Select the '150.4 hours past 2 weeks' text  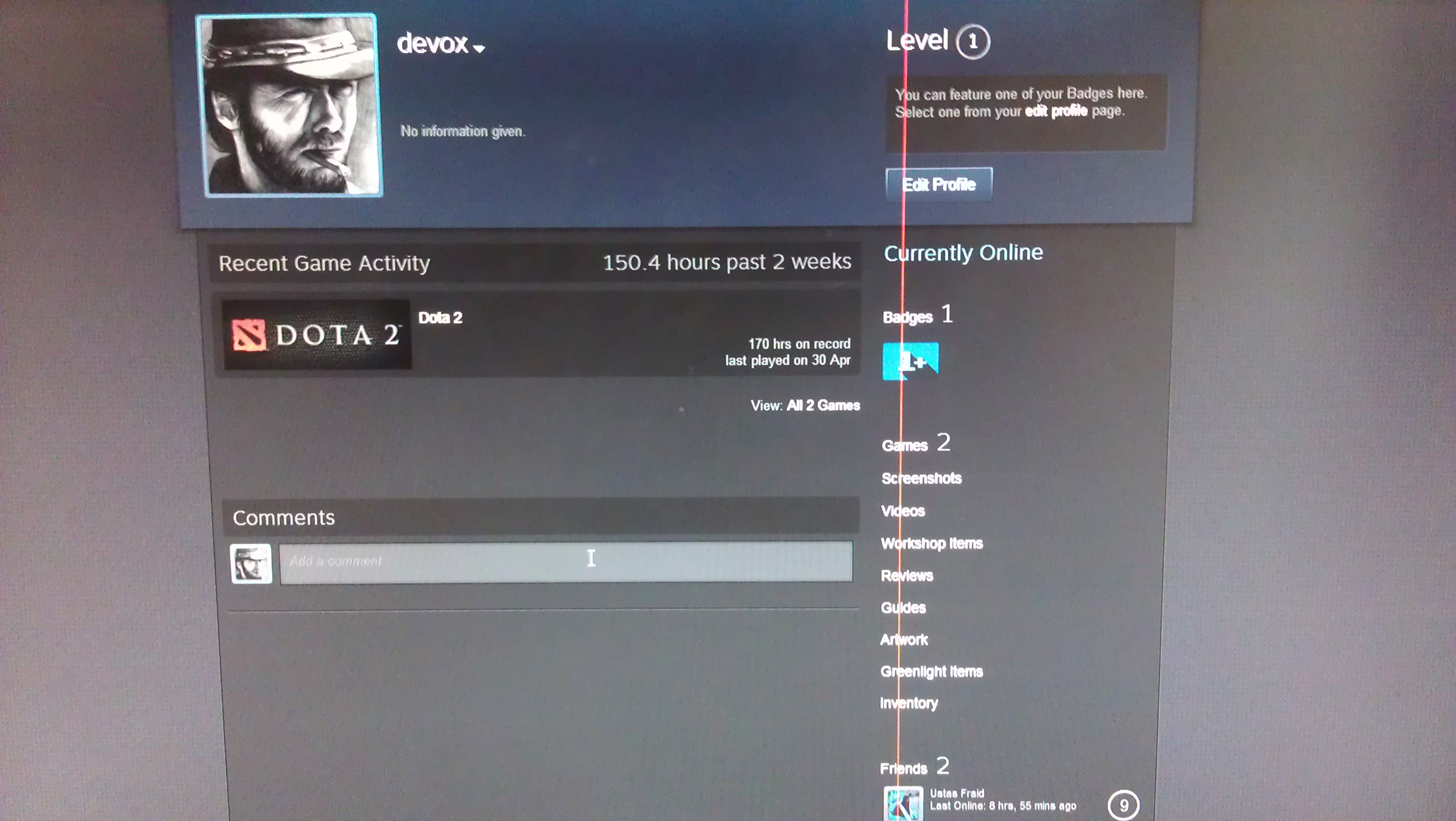tap(727, 262)
